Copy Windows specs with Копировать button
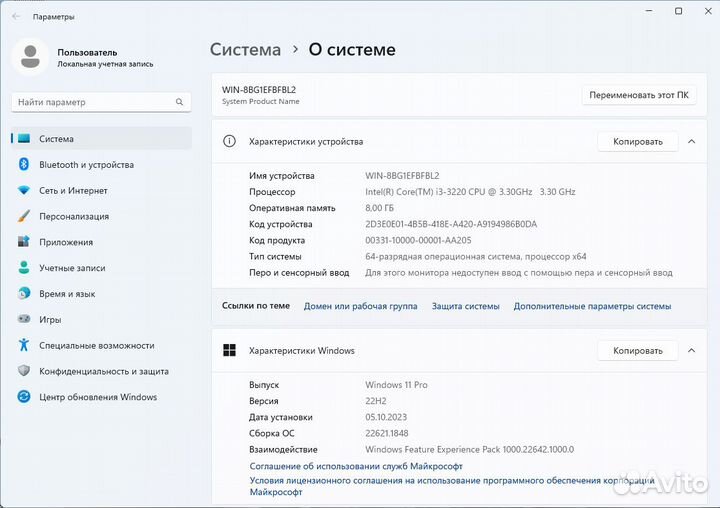This screenshot has height=508, width=720. pyautogui.click(x=638, y=350)
